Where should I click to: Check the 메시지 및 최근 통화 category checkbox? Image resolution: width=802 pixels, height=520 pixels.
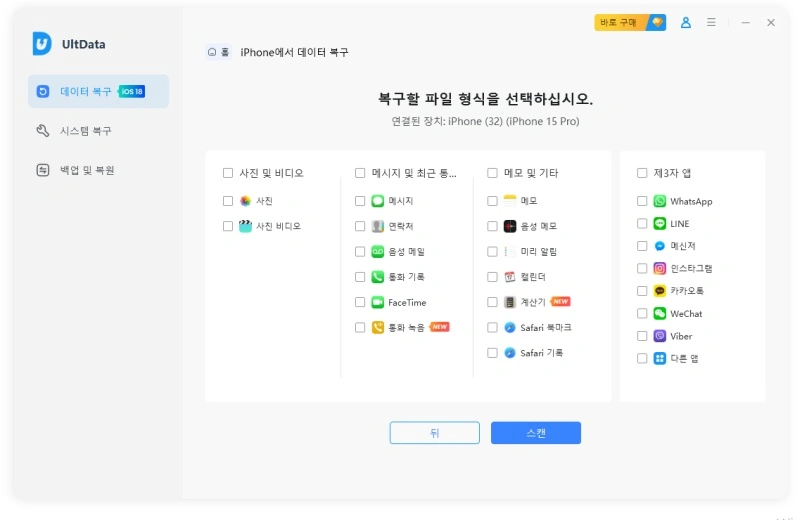coord(360,173)
